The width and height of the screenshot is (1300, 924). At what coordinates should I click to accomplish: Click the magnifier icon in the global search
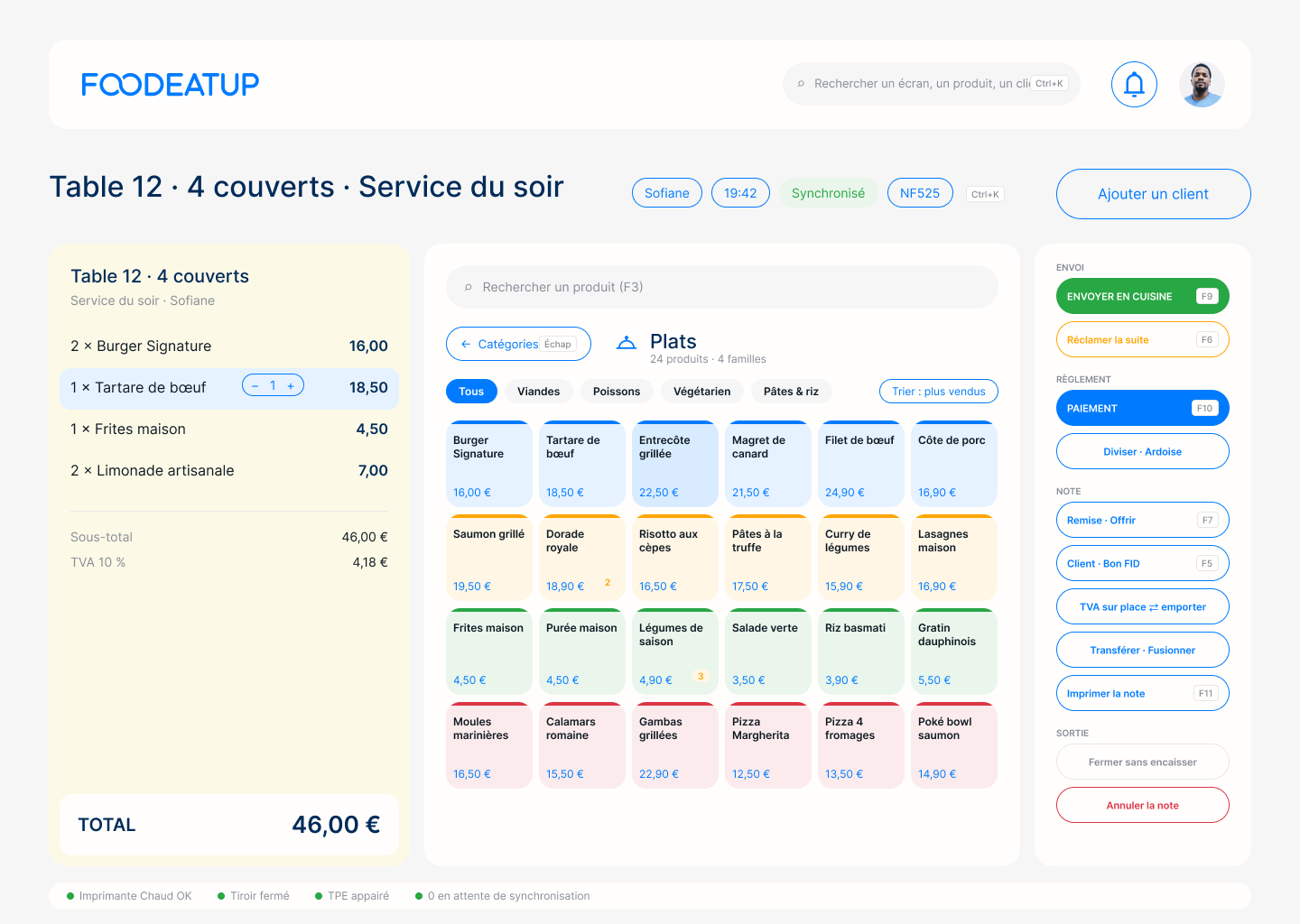click(x=801, y=84)
